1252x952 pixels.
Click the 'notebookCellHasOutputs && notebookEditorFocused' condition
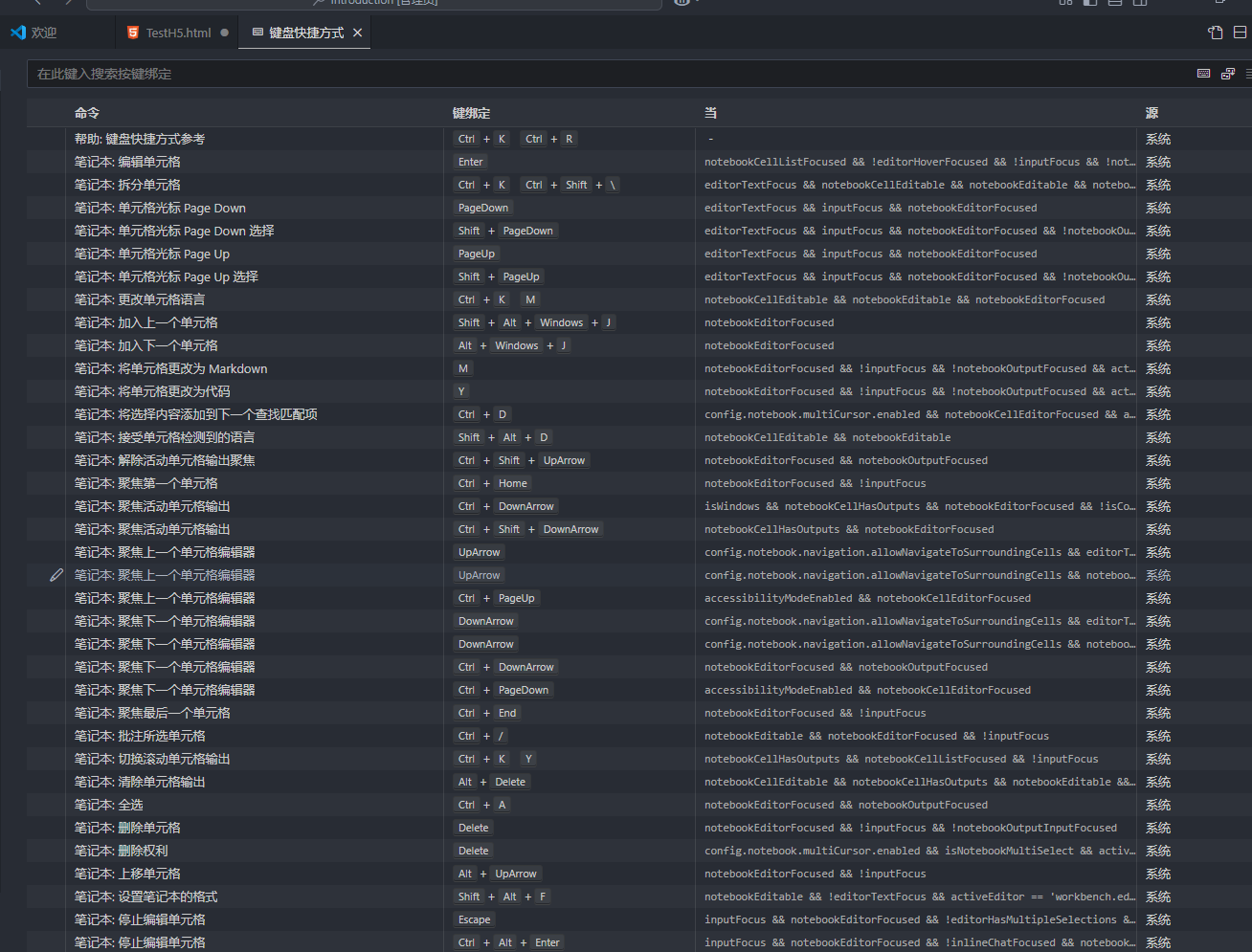(x=849, y=529)
